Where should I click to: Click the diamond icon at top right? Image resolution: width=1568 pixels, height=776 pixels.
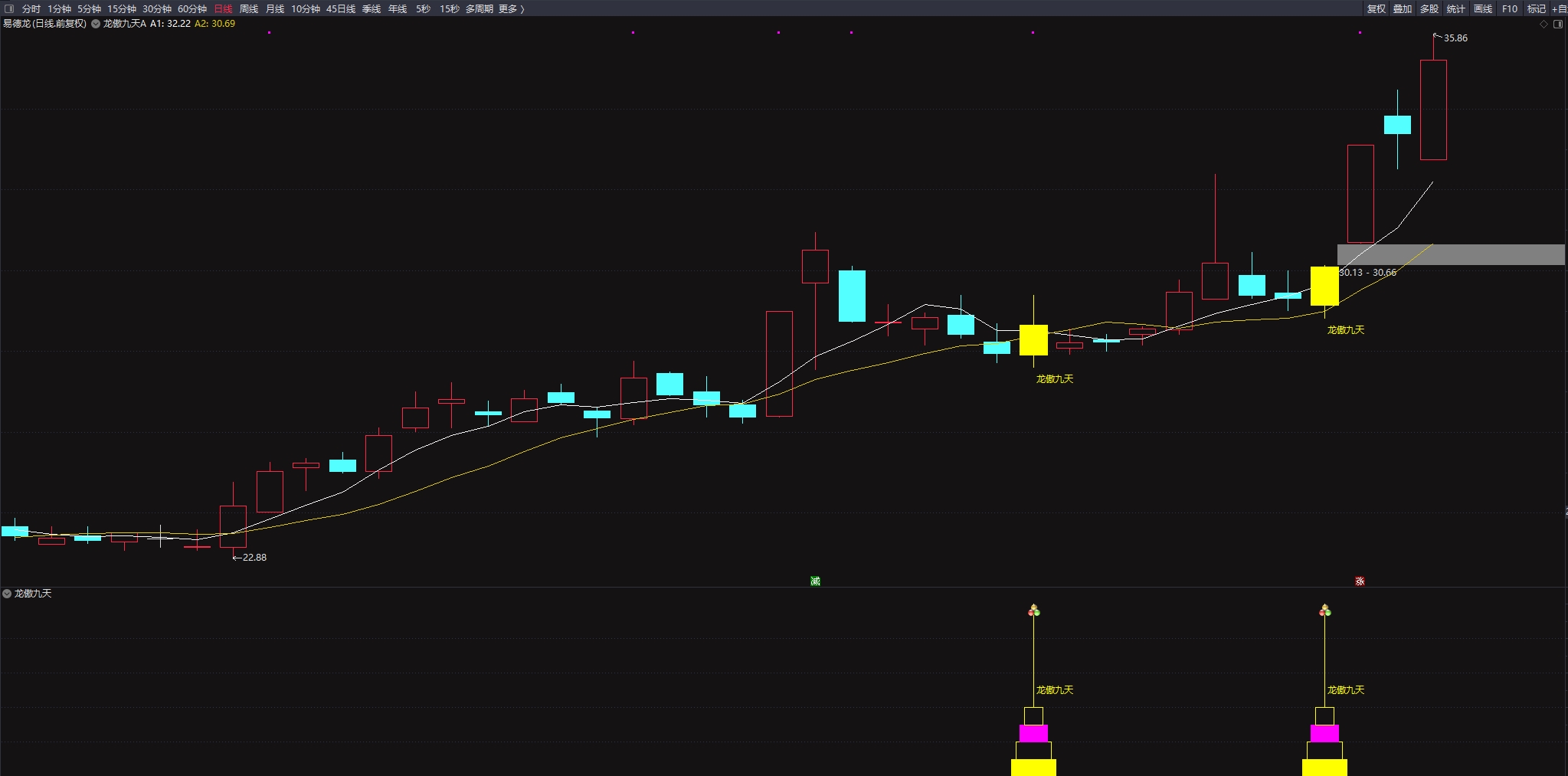click(1543, 24)
